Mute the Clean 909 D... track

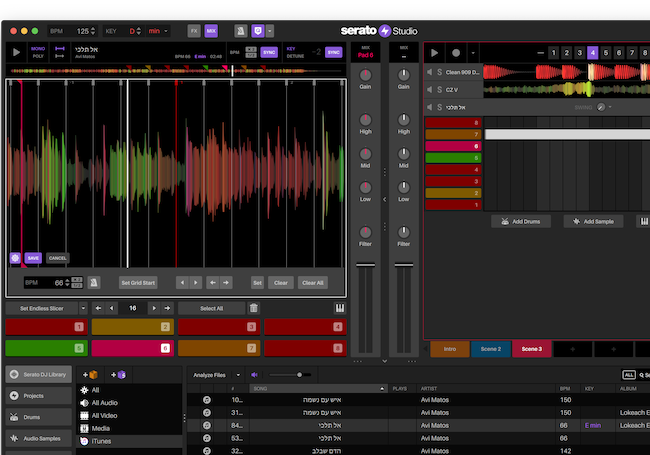(x=429, y=72)
